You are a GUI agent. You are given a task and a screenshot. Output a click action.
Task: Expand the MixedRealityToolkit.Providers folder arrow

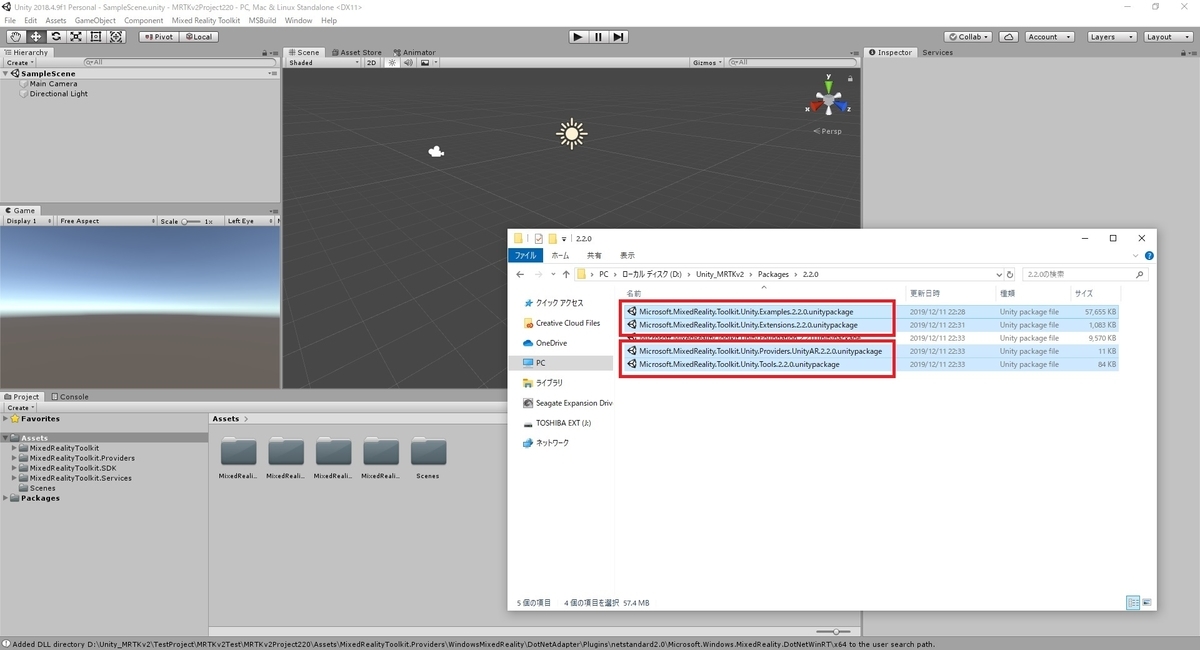click(15, 458)
